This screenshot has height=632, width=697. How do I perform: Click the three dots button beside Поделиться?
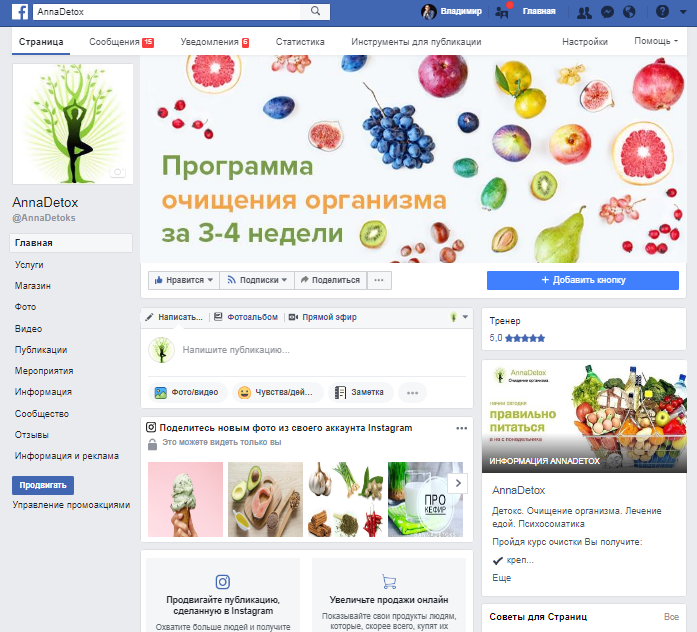pos(379,280)
